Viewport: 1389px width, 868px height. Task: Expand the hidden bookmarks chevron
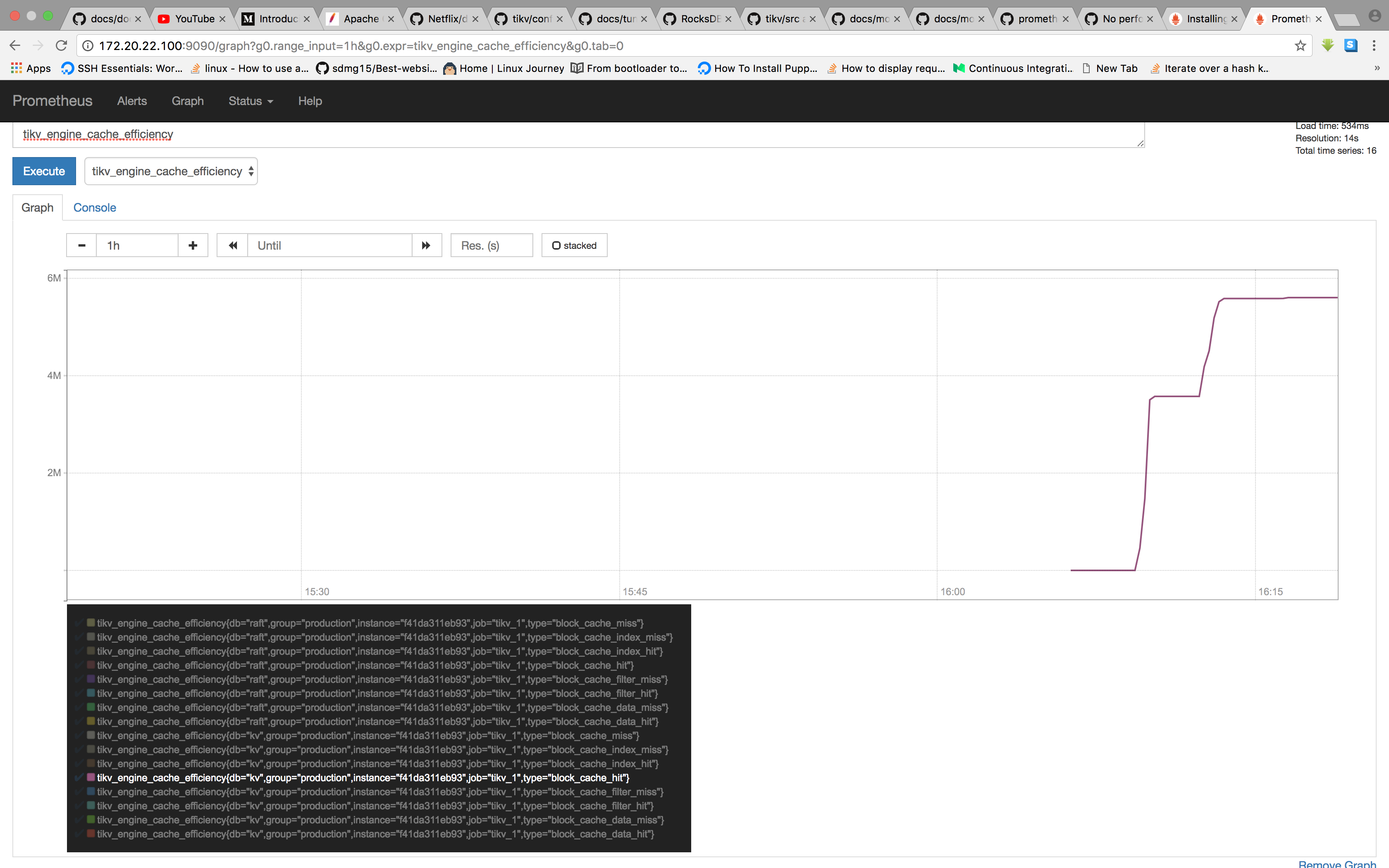coord(1377,68)
